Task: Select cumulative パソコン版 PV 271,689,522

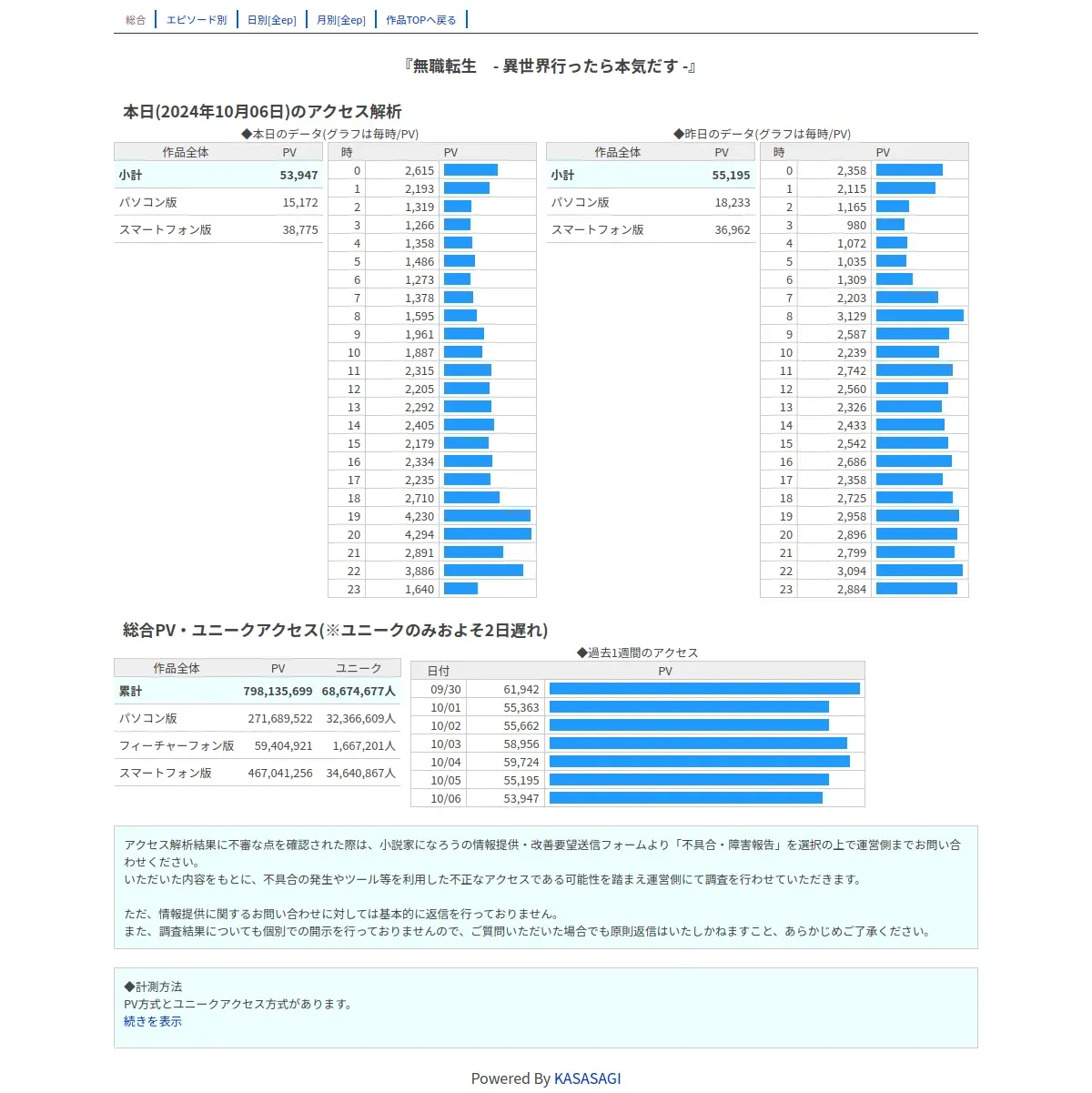Action: [x=280, y=719]
